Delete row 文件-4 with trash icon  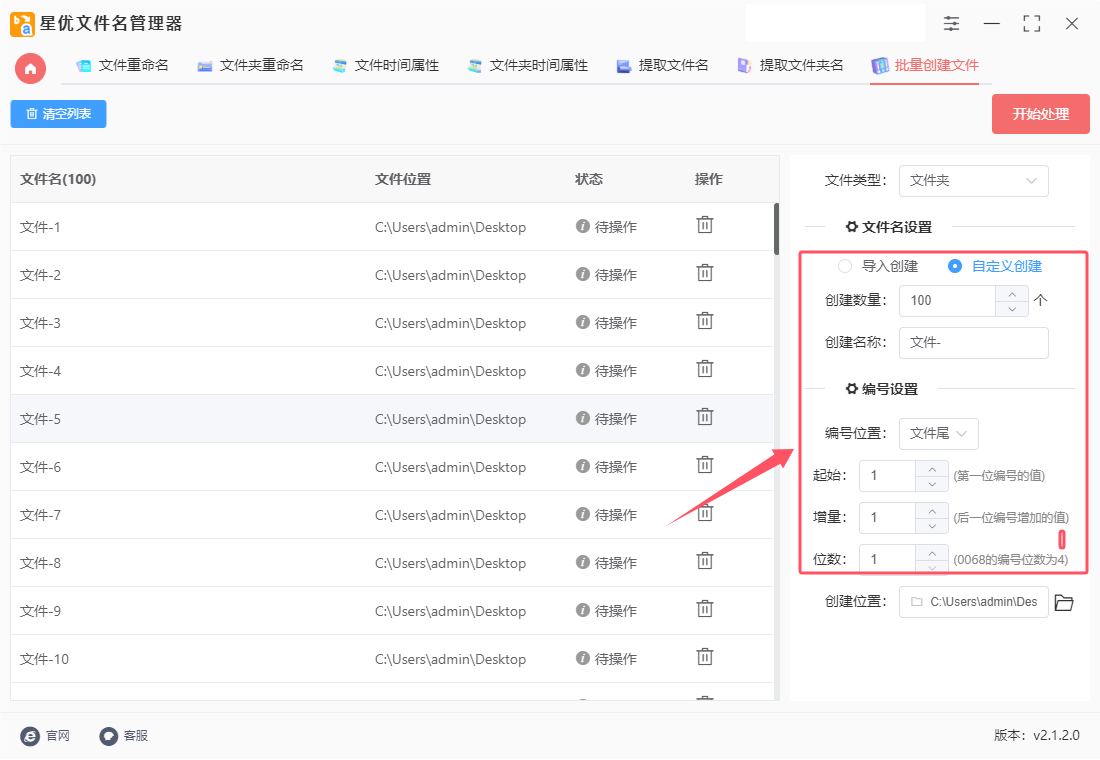pyautogui.click(x=704, y=369)
